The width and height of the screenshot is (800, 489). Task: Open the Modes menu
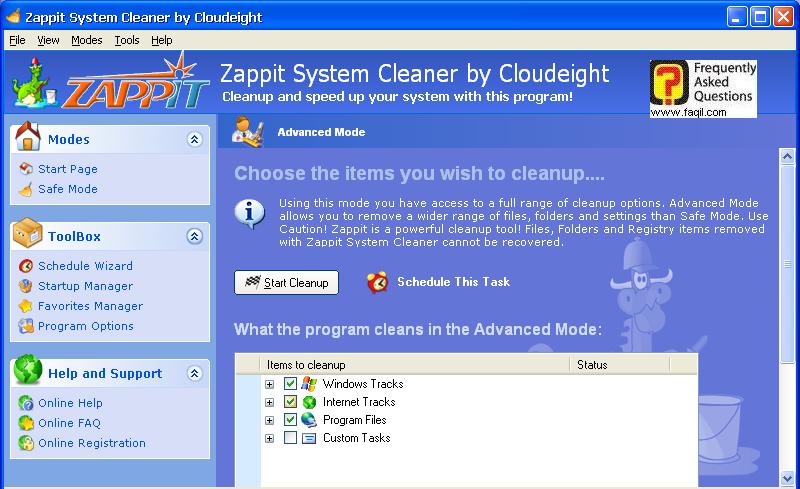pyautogui.click(x=86, y=40)
